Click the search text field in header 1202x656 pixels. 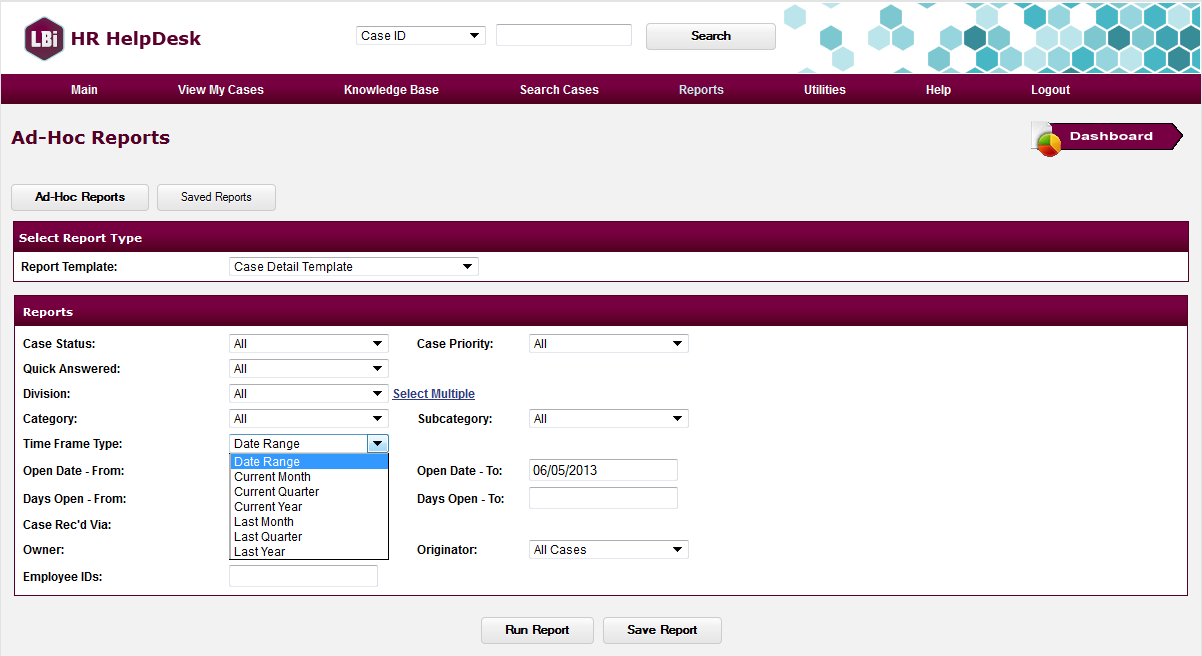point(564,35)
